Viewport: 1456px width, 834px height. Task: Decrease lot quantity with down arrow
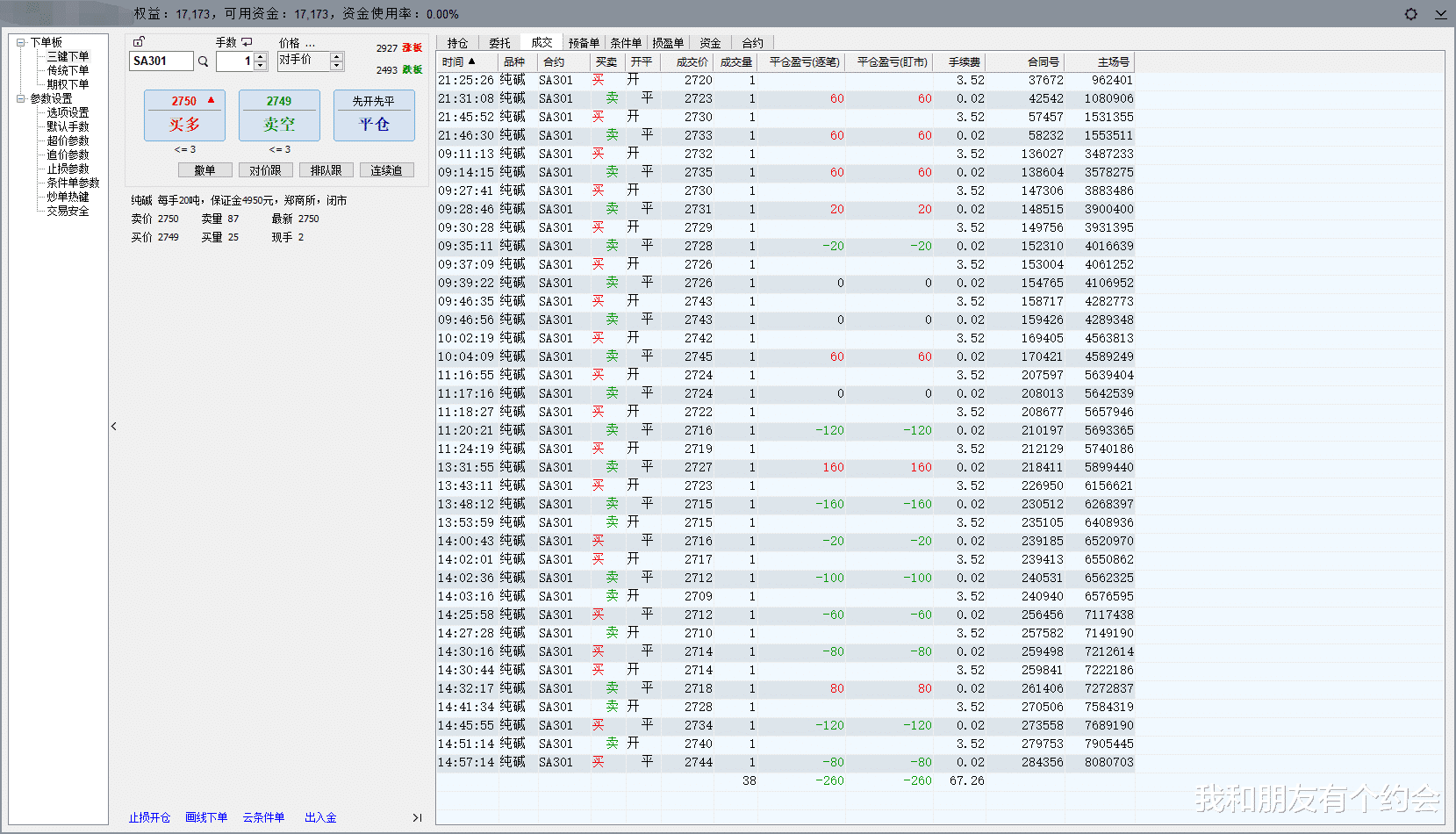point(260,66)
